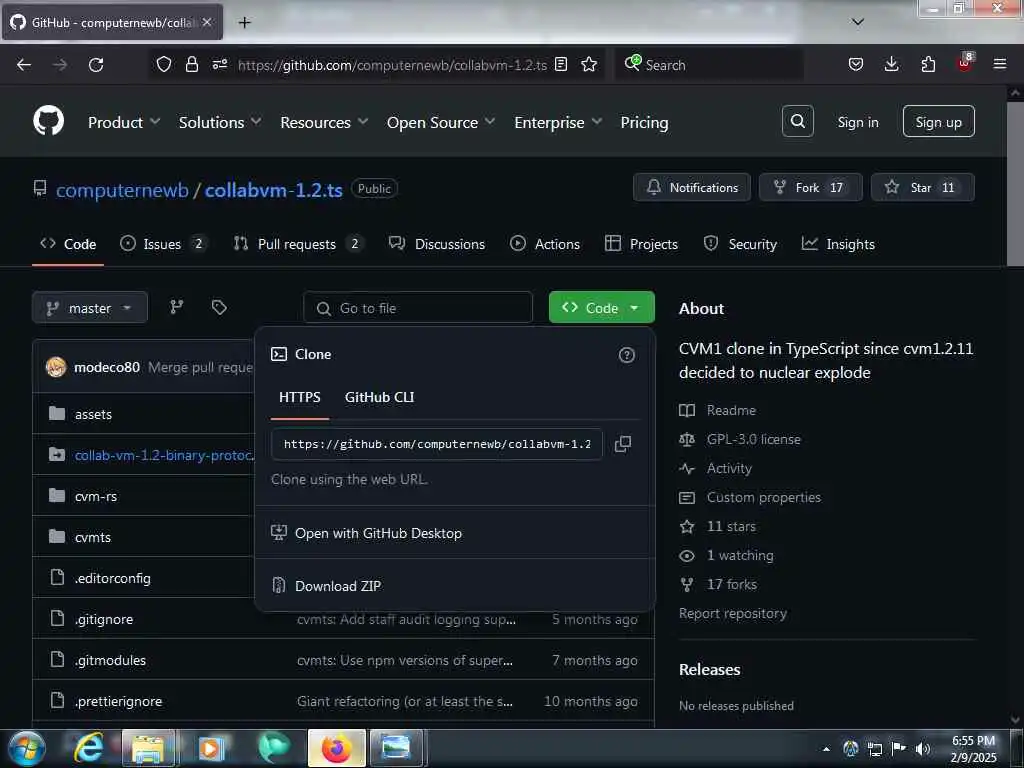Open the Pricing page link
1024x768 pixels.
(x=644, y=122)
